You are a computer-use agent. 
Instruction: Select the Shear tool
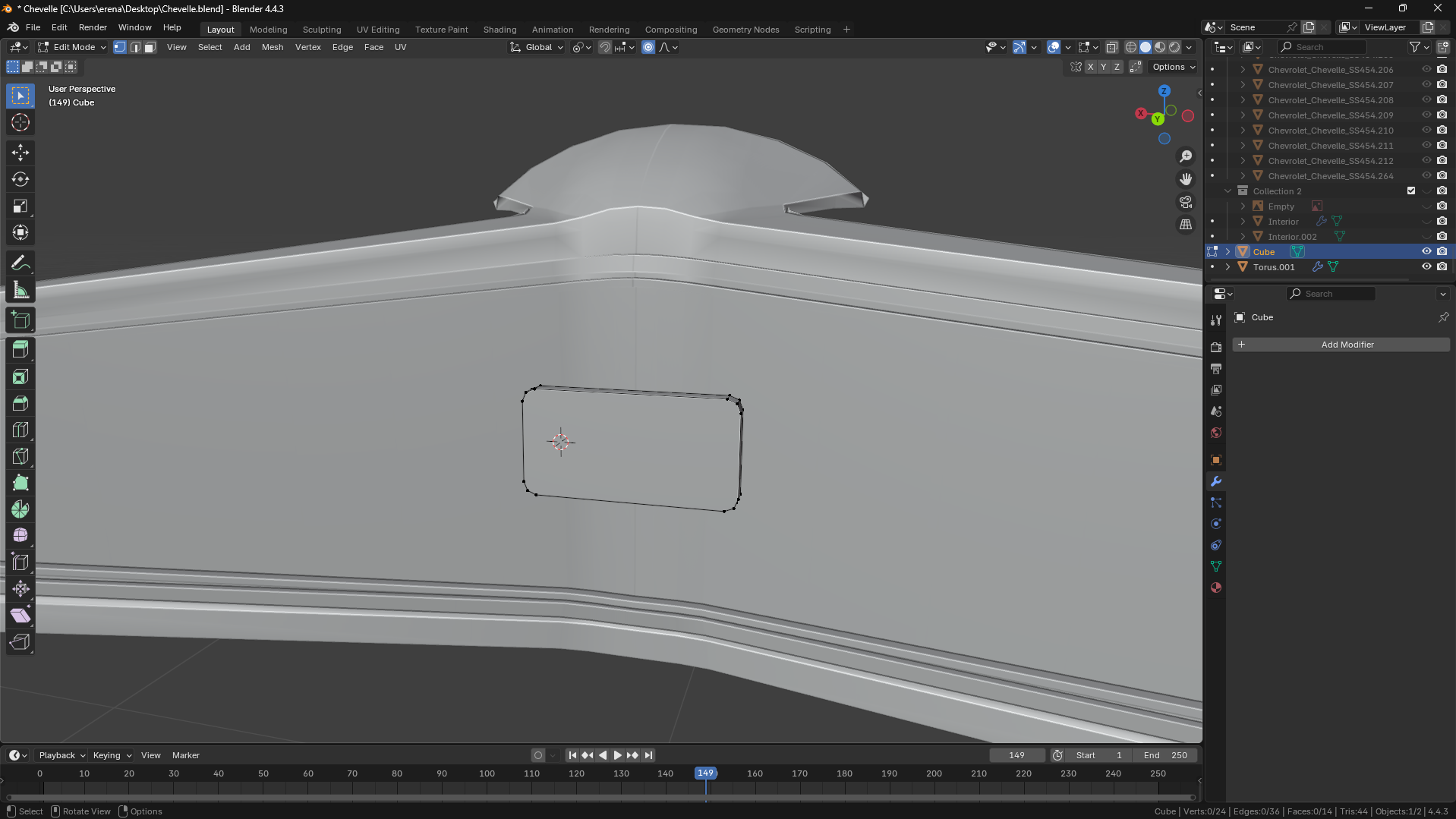tap(20, 616)
